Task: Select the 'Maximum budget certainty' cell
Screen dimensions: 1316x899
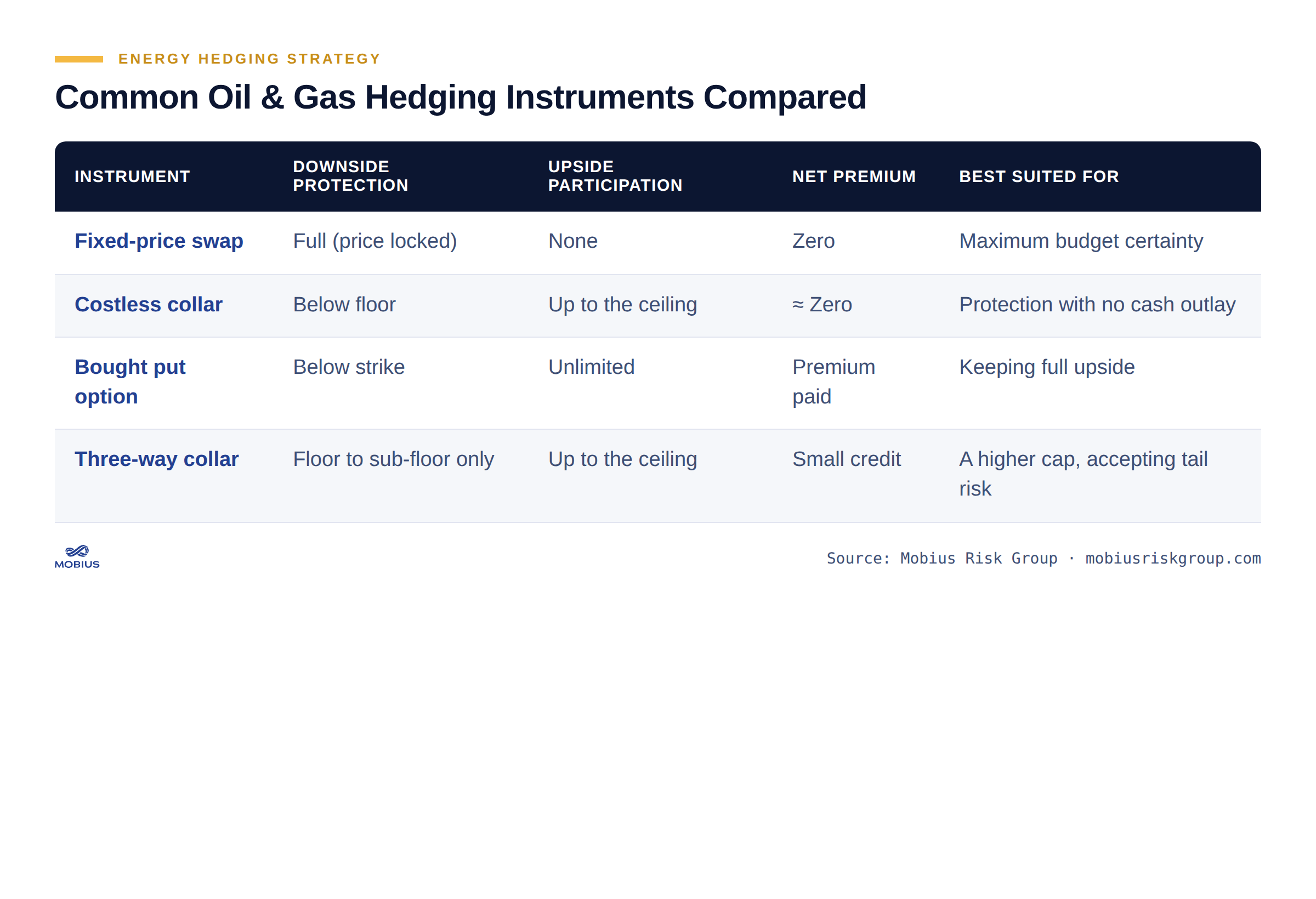Action: pos(1080,241)
